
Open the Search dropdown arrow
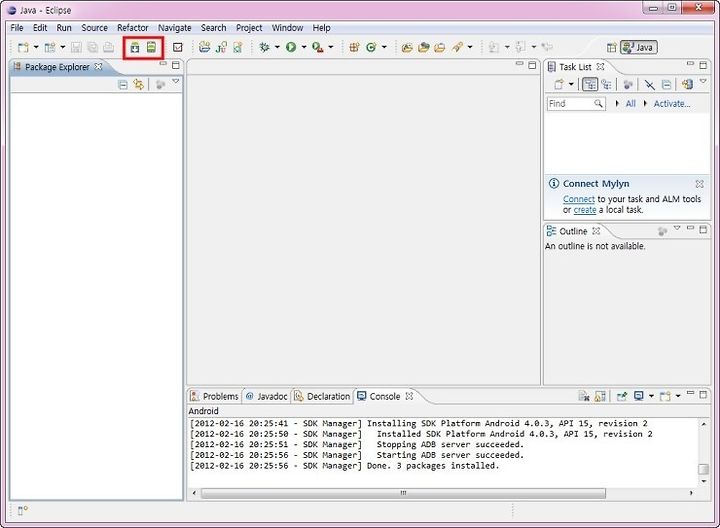[470, 47]
